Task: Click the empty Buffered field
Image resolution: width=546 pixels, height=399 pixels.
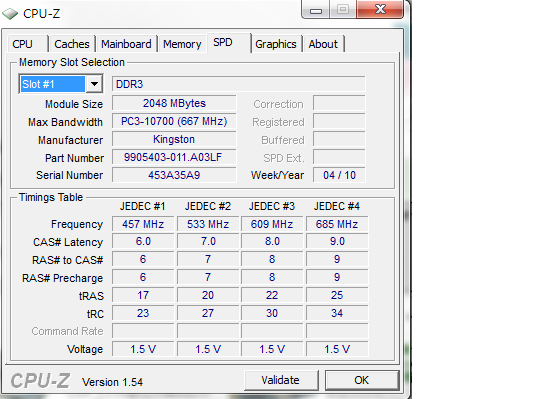Action: coord(339,140)
